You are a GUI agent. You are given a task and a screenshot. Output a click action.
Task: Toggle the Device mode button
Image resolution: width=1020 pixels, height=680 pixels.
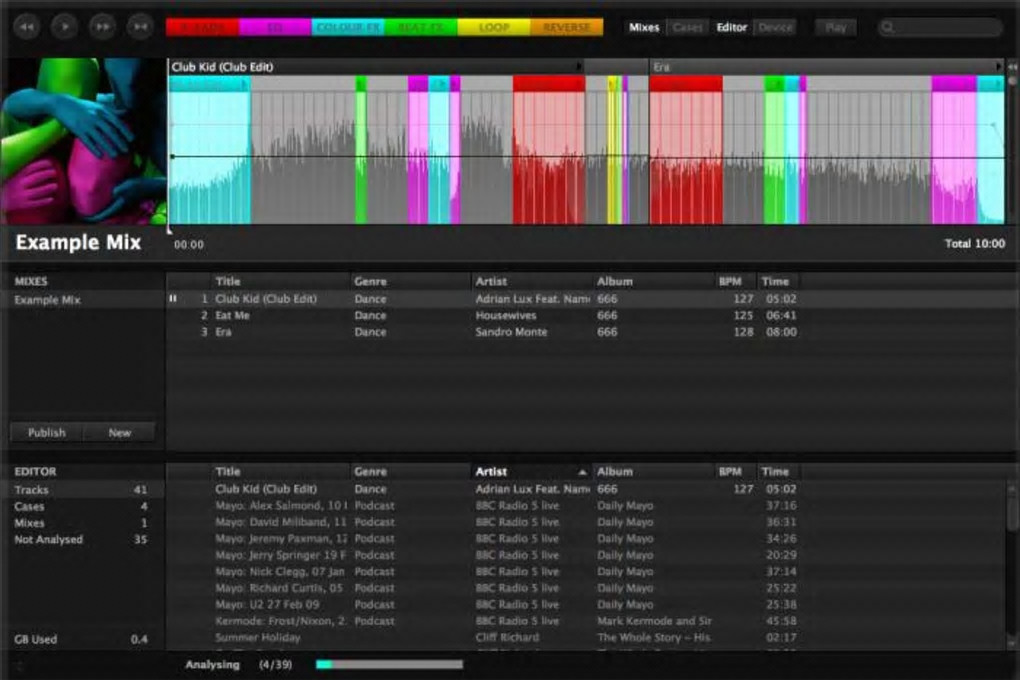point(776,27)
